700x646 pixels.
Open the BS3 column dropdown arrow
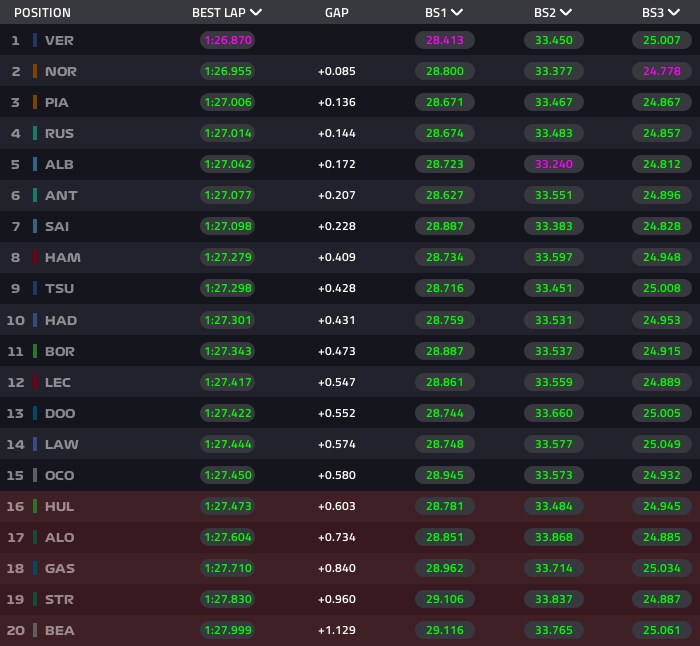pos(674,13)
